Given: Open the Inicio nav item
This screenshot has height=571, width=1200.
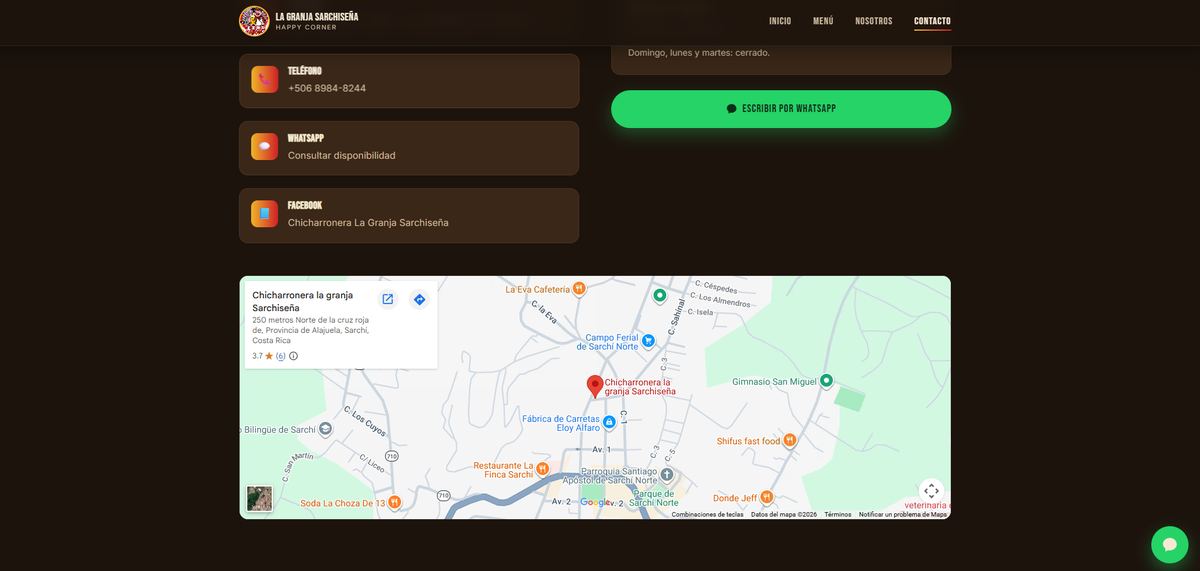Looking at the screenshot, I should click(x=780, y=21).
